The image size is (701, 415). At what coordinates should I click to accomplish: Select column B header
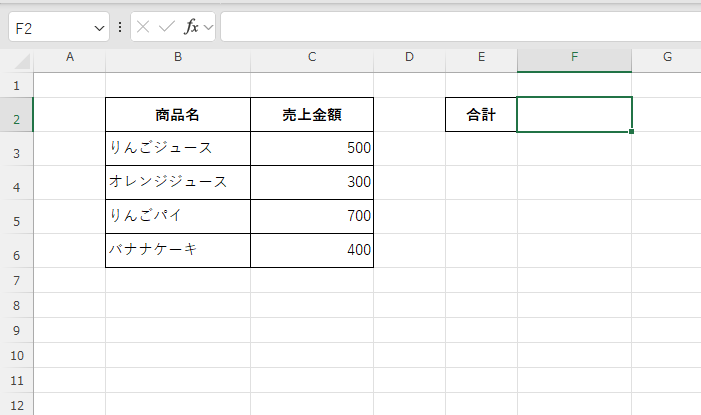click(x=178, y=60)
